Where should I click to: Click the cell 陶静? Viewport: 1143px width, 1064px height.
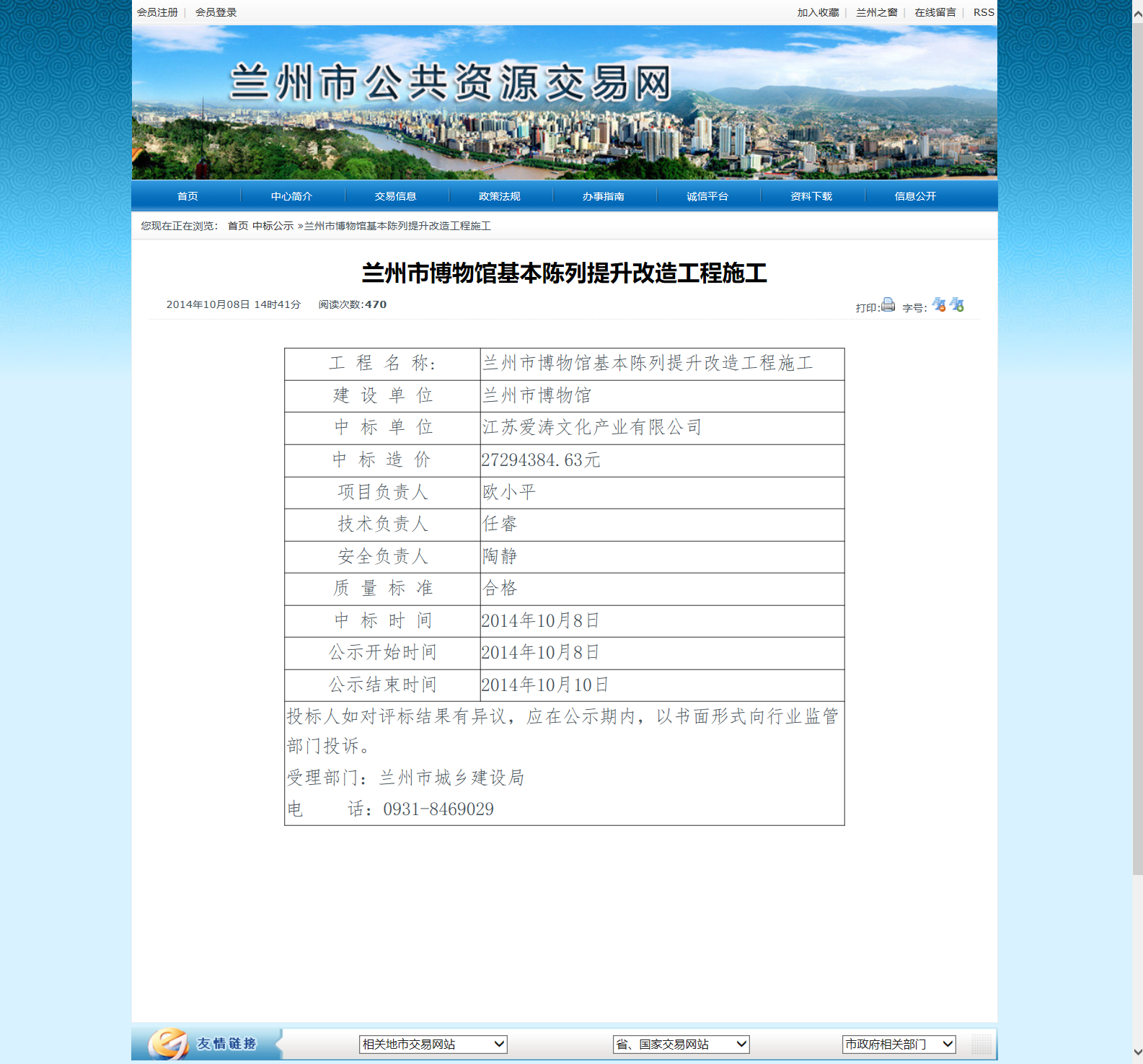coord(500,556)
